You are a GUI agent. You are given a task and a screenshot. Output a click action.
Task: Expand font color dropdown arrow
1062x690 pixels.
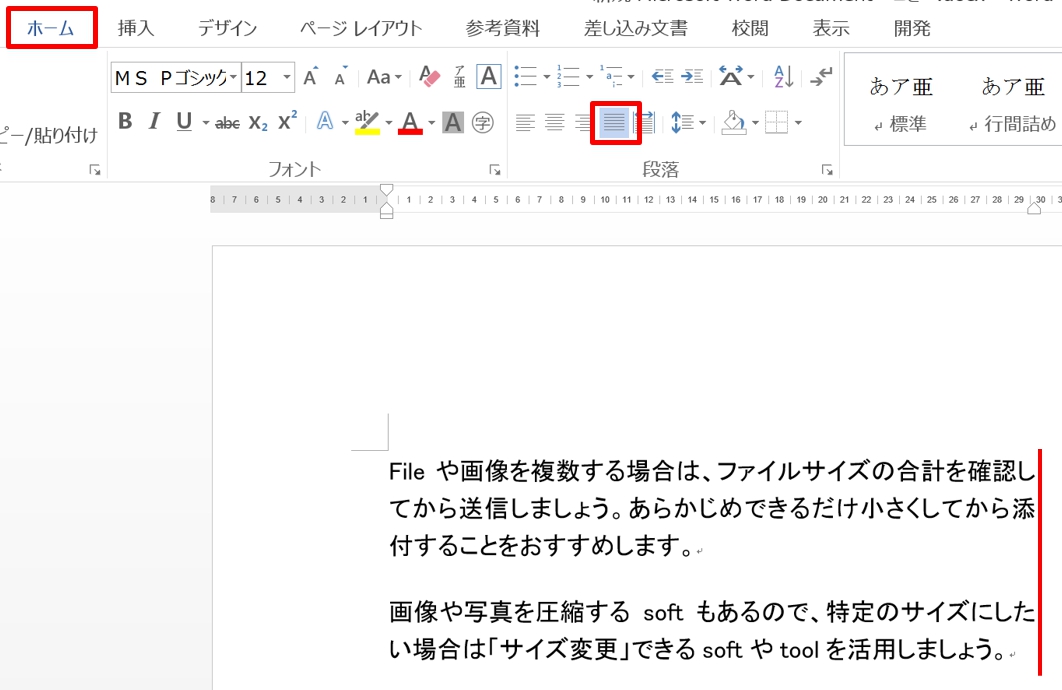[x=431, y=123]
